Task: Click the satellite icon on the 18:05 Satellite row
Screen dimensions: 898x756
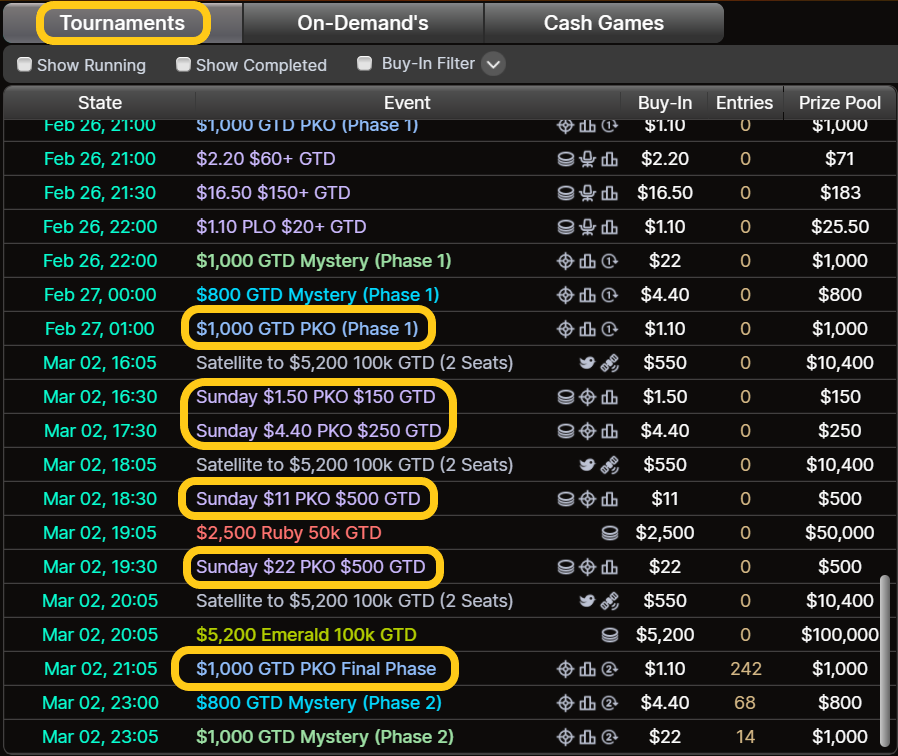Action: click(x=609, y=465)
